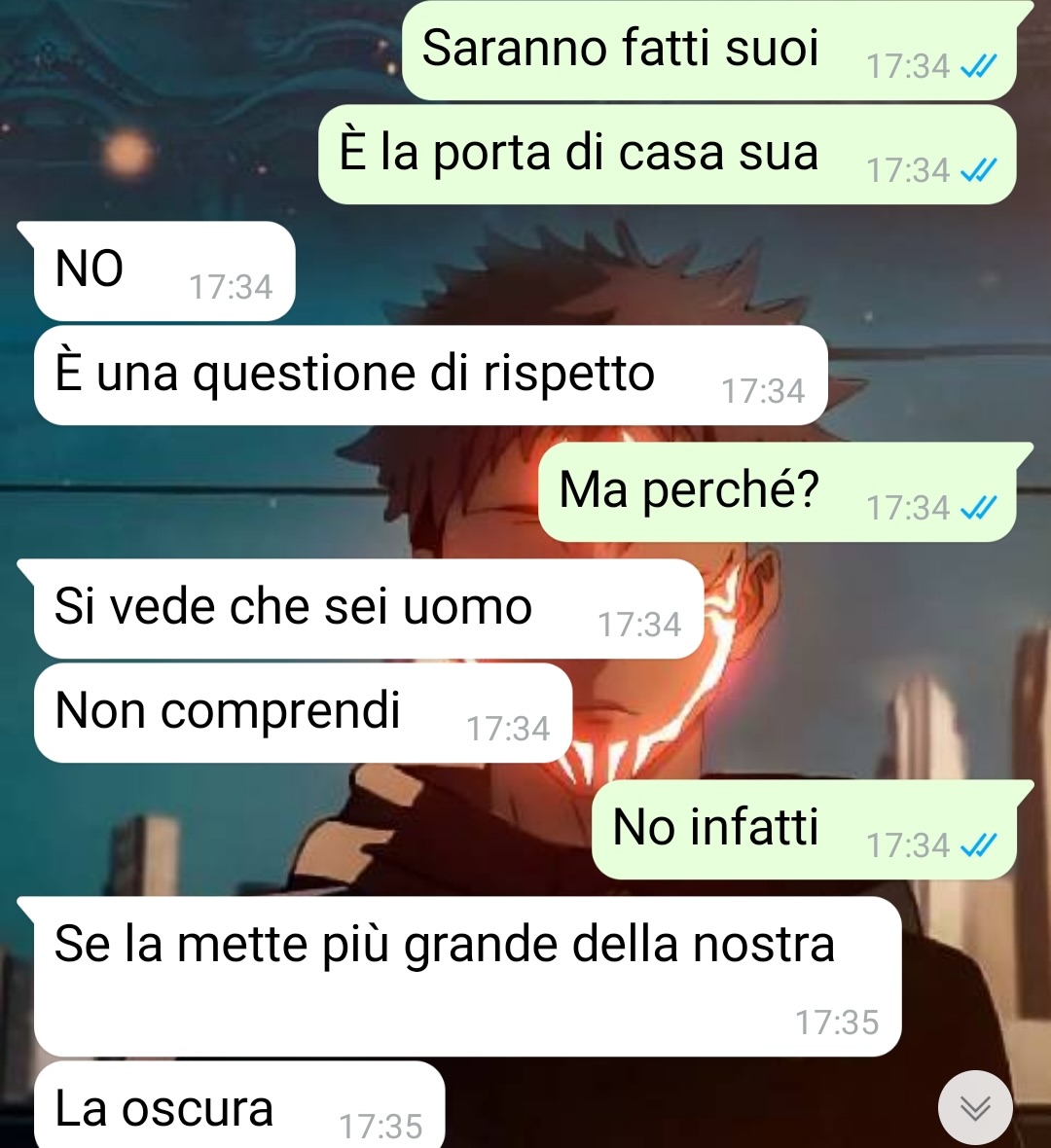Tap the timestamp beside 'Non comprendi'
This screenshot has width=1051, height=1148.
[x=508, y=729]
